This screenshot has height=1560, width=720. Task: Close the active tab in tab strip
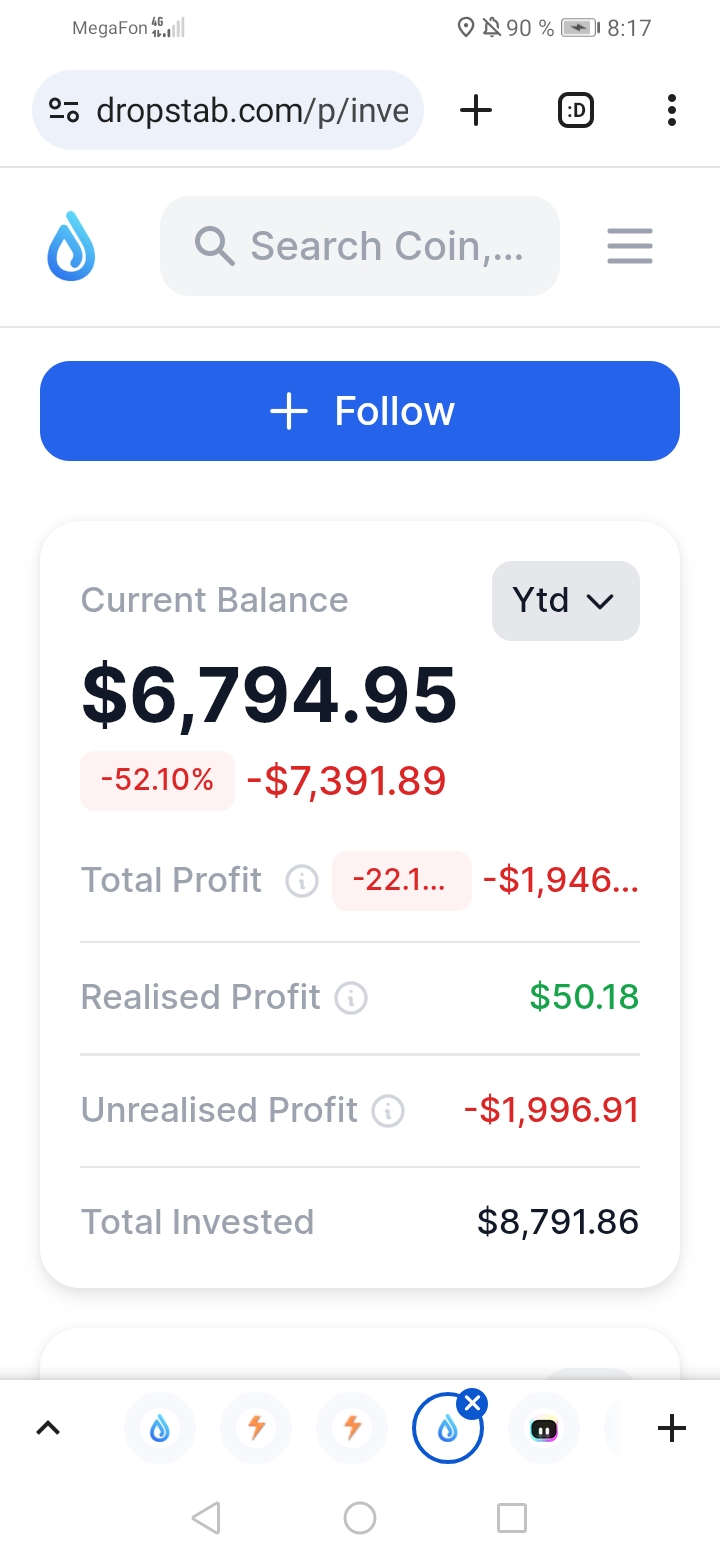coord(473,1404)
